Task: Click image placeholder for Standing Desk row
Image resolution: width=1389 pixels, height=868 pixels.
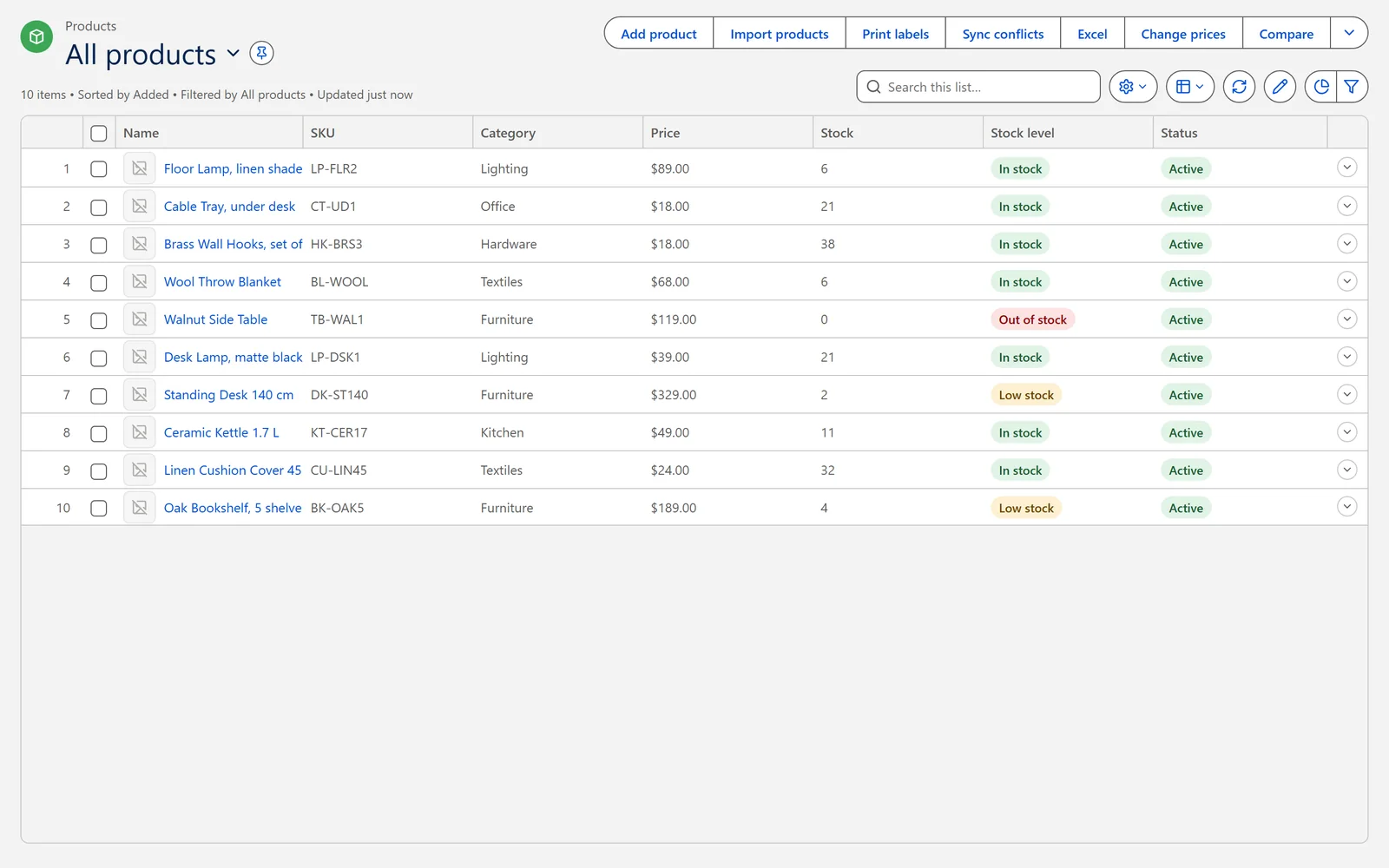Action: pos(140,395)
